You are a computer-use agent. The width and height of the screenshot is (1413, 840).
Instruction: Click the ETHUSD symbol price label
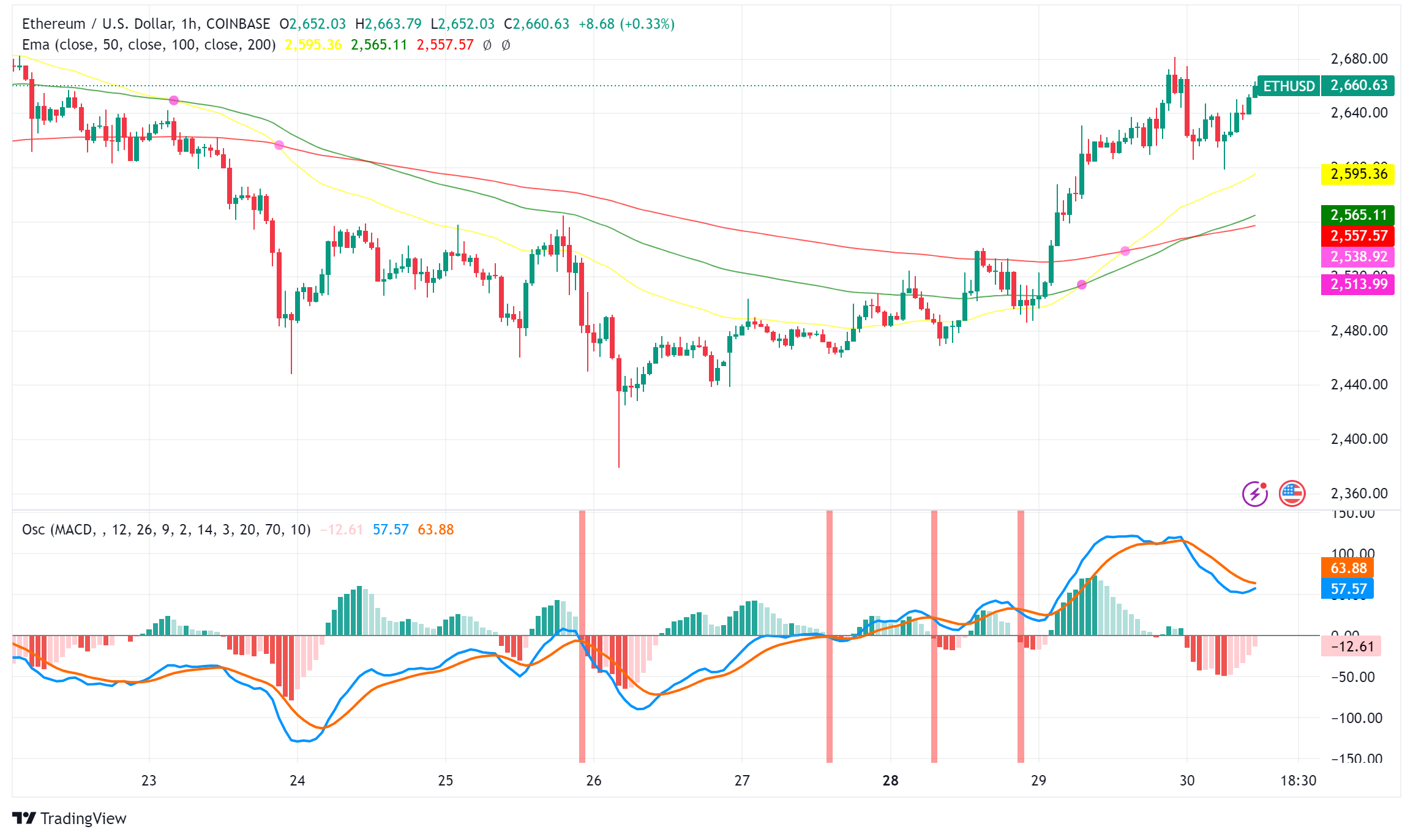[1289, 86]
